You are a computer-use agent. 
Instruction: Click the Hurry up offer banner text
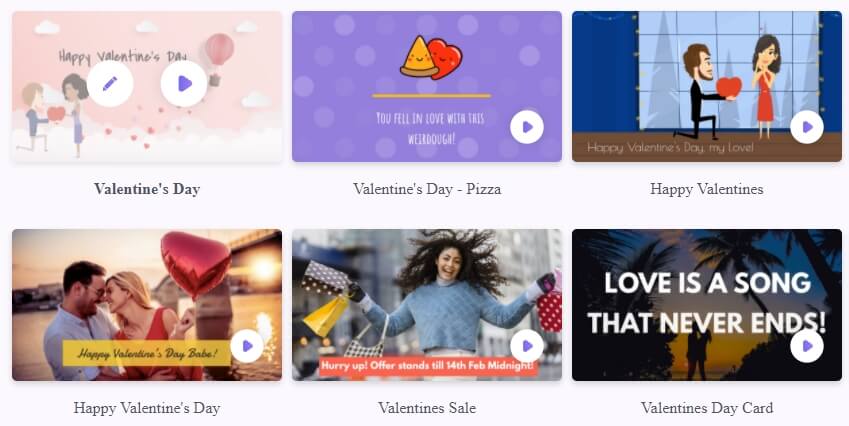point(427,366)
